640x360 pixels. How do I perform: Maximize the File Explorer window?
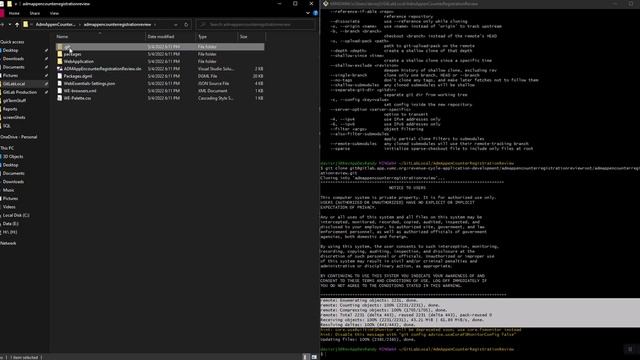(x=295, y=4)
